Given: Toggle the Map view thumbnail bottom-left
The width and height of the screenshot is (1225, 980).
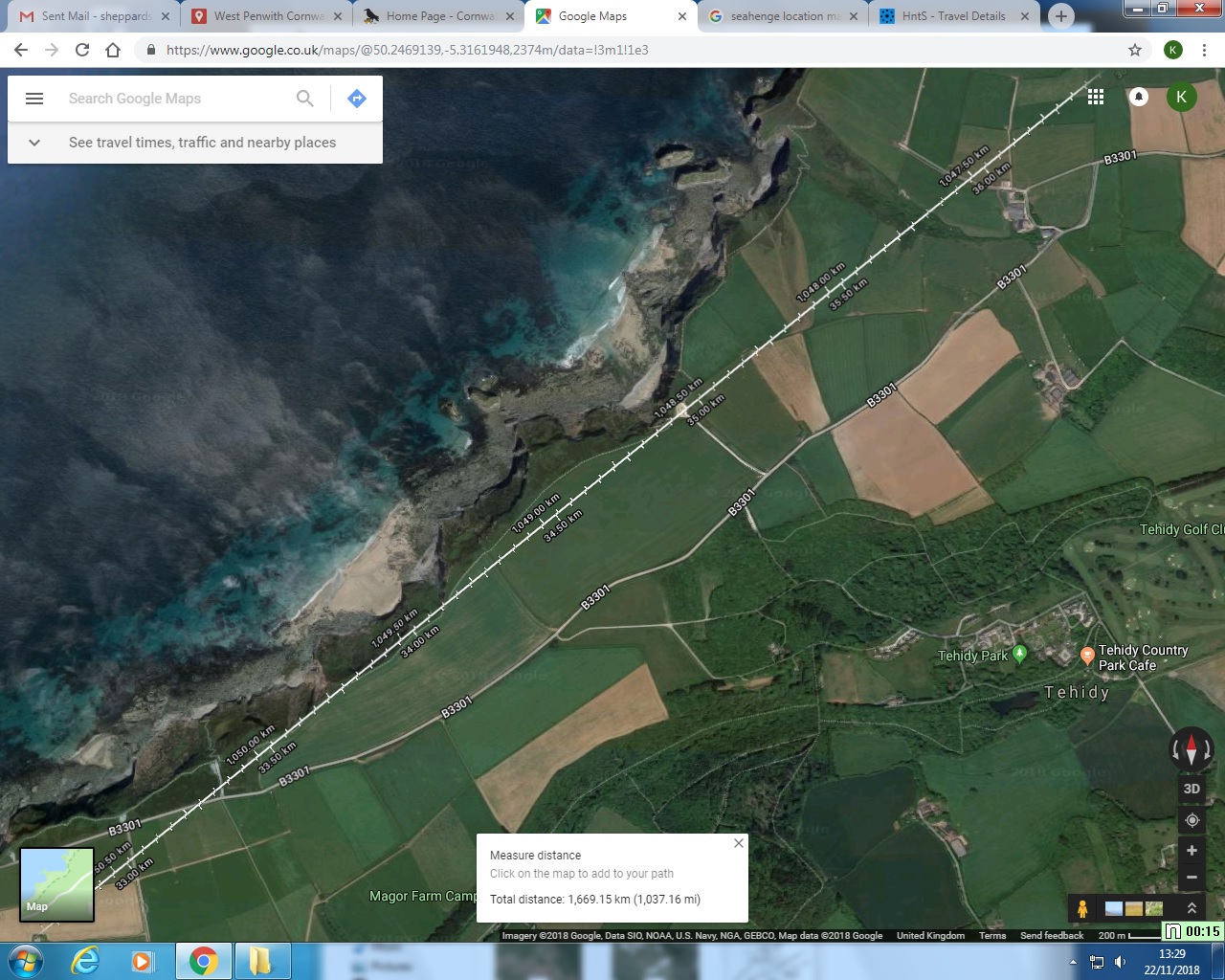Looking at the screenshot, I should tap(56, 884).
